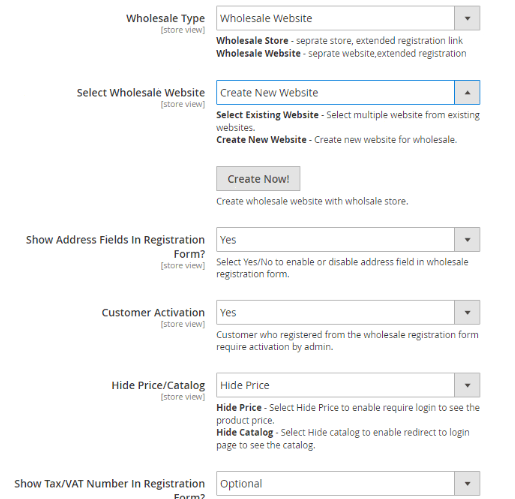Image resolution: width=515 pixels, height=499 pixels.
Task: Click the Tax/VAT Number dropdown arrow
Action: (x=467, y=483)
